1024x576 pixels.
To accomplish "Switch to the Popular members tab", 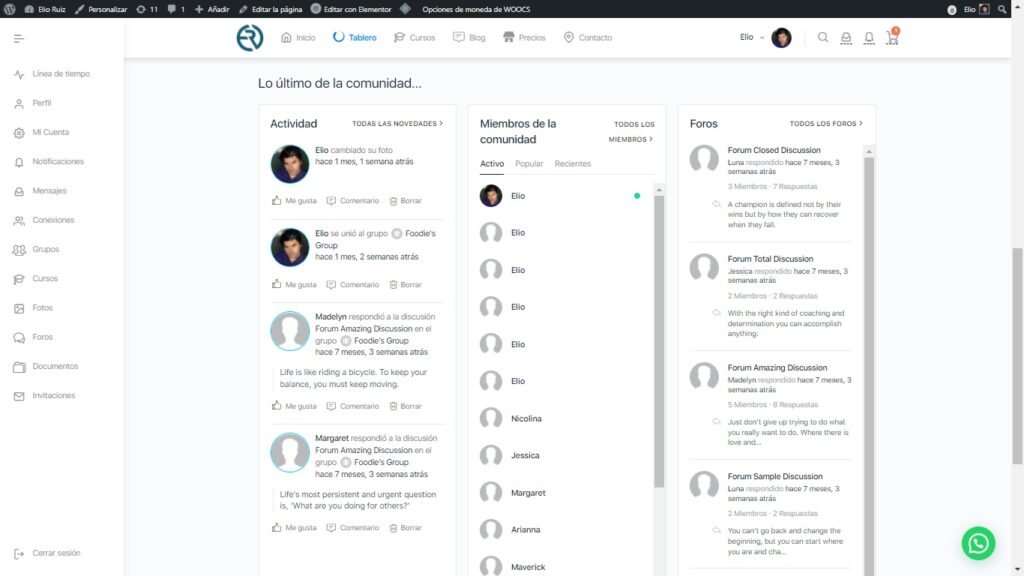I will [529, 164].
